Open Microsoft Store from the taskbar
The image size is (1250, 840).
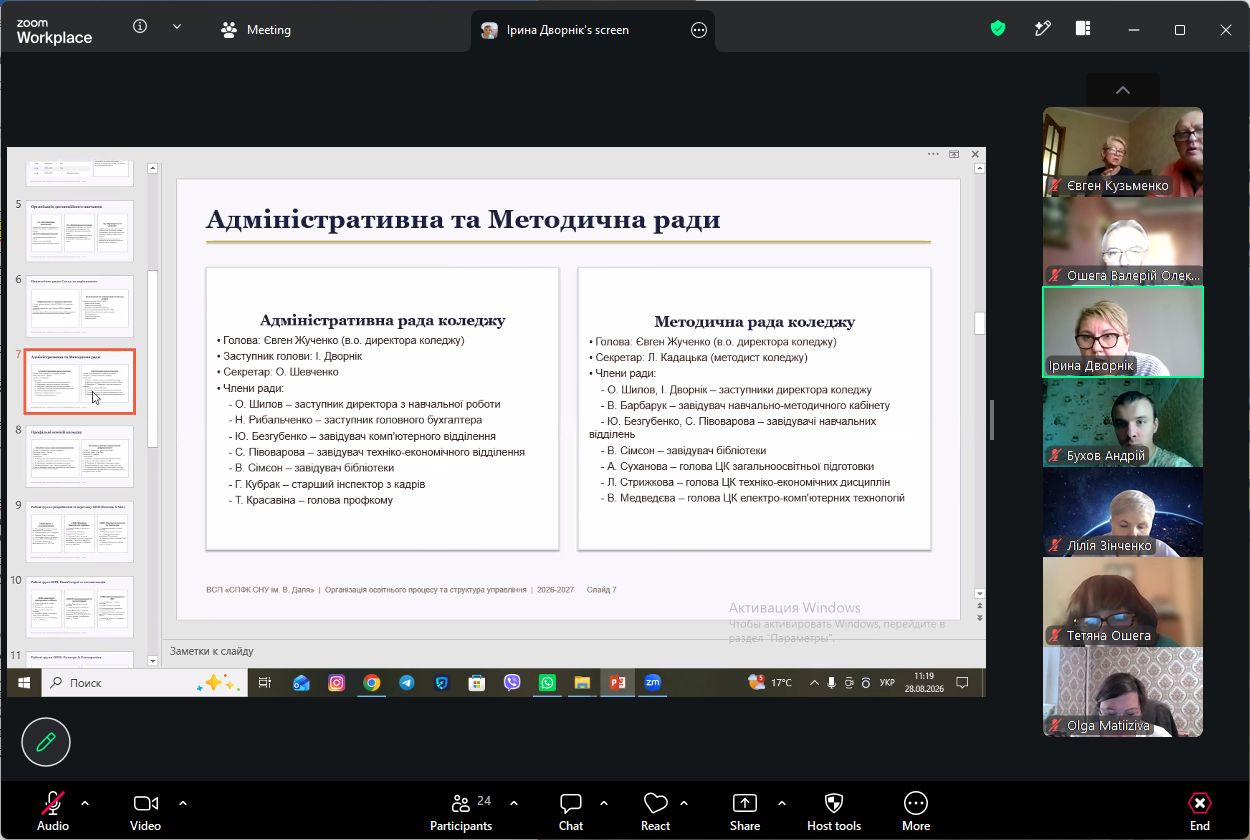(x=477, y=682)
